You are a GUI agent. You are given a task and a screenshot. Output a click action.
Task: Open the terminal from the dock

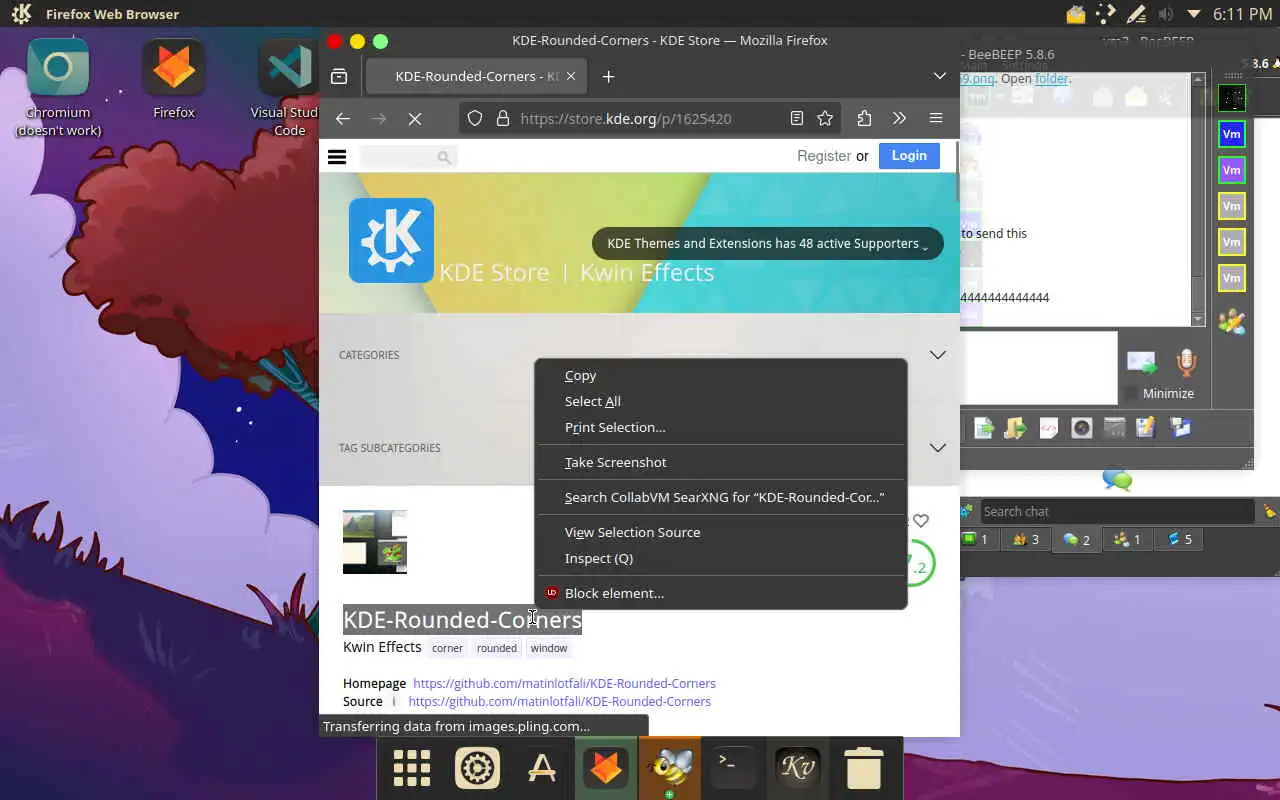click(x=734, y=768)
